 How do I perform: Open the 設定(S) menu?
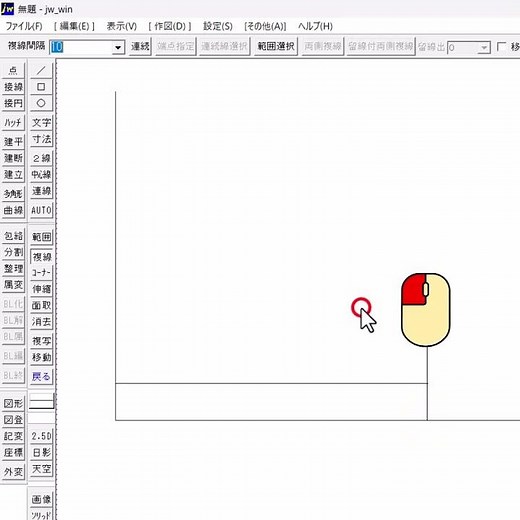coord(218,26)
